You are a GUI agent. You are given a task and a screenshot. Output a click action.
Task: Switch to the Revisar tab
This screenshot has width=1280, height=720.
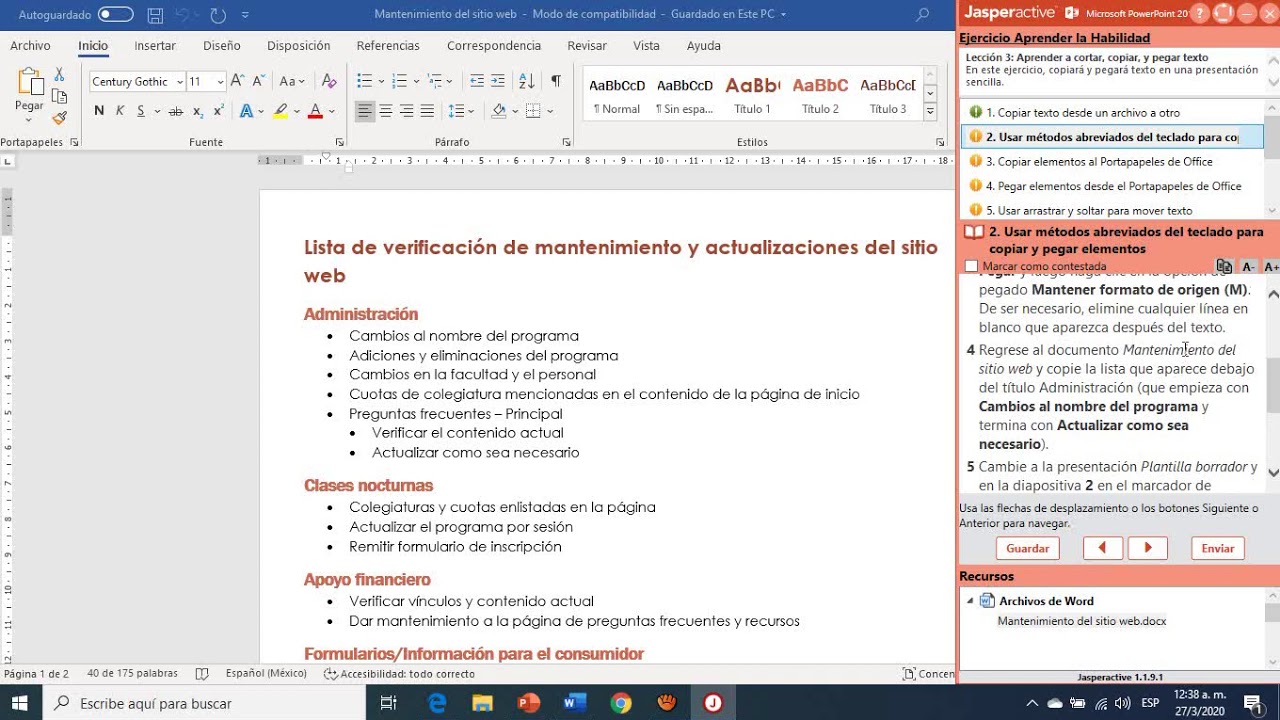coord(587,46)
